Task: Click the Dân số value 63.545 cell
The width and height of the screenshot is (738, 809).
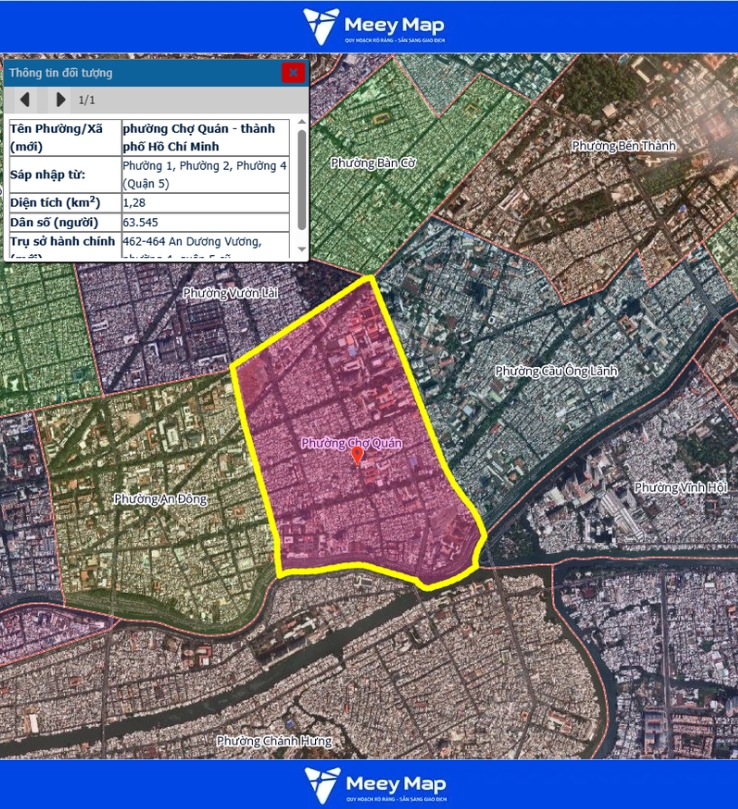Action: [206, 222]
